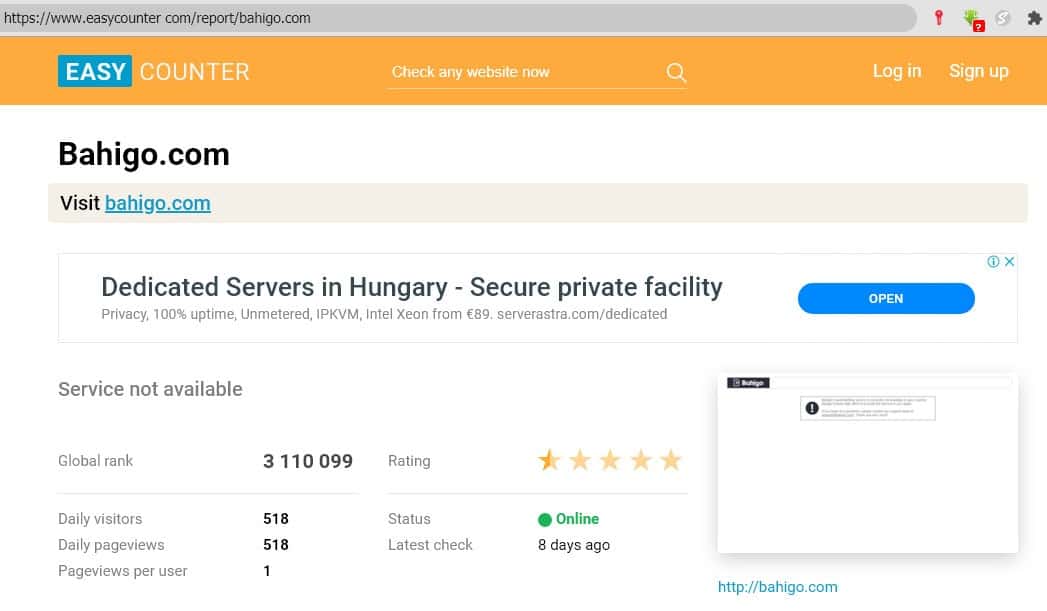Open the Sign up page

pos(978,71)
